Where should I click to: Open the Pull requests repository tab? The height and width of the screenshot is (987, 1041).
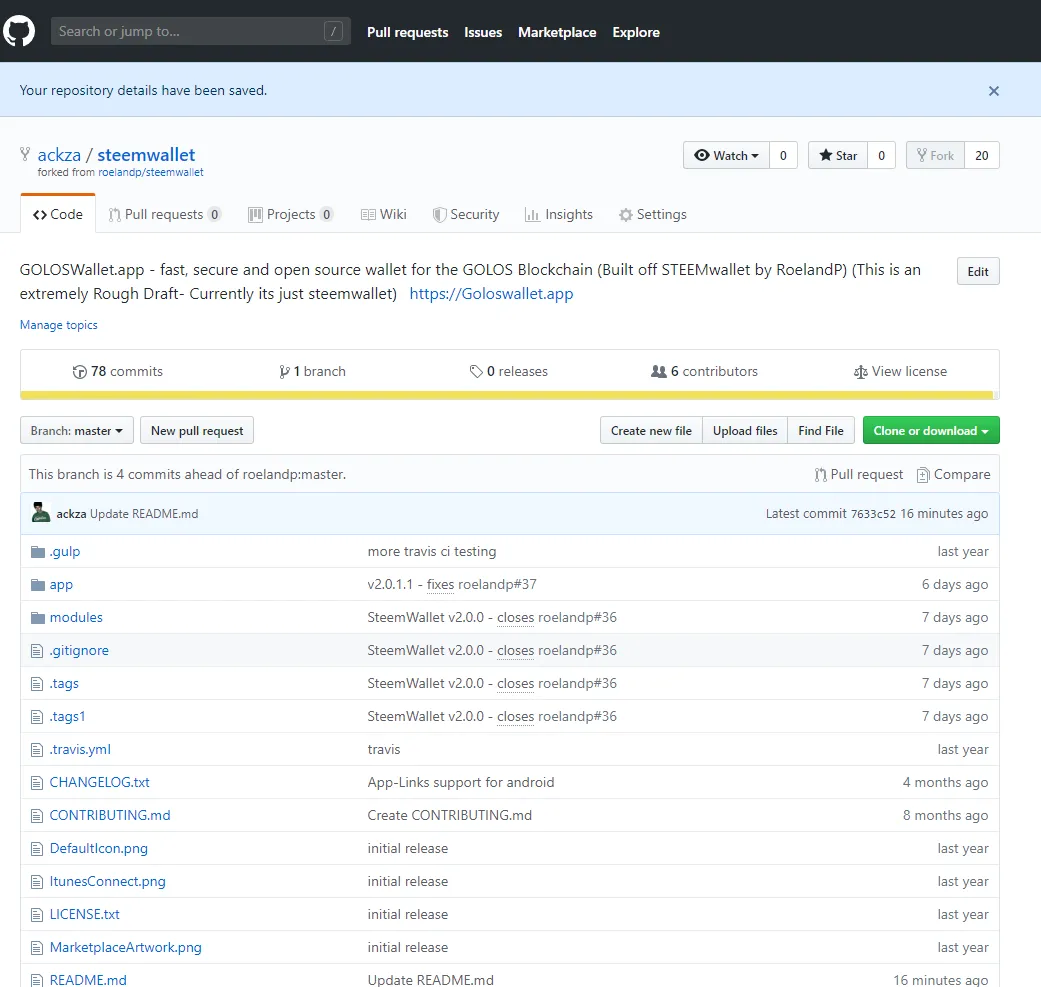tap(164, 214)
